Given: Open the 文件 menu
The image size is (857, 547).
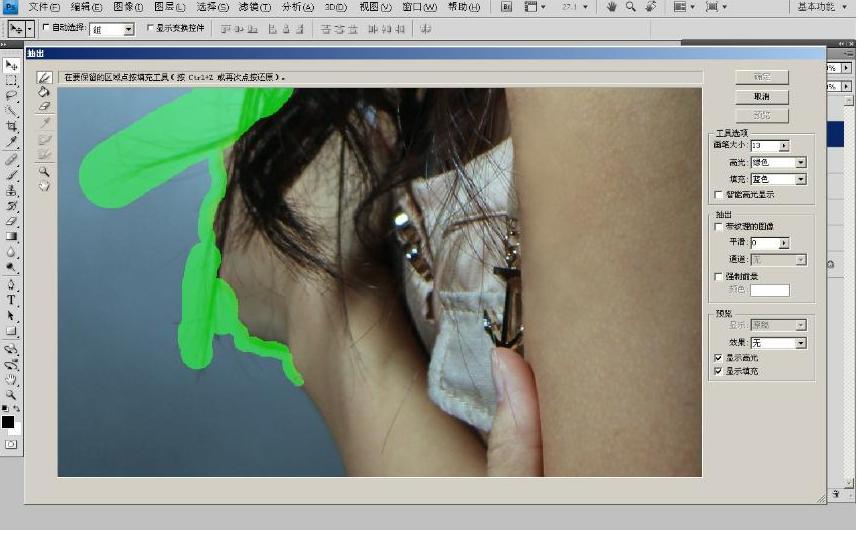Looking at the screenshot, I should coord(44,7).
